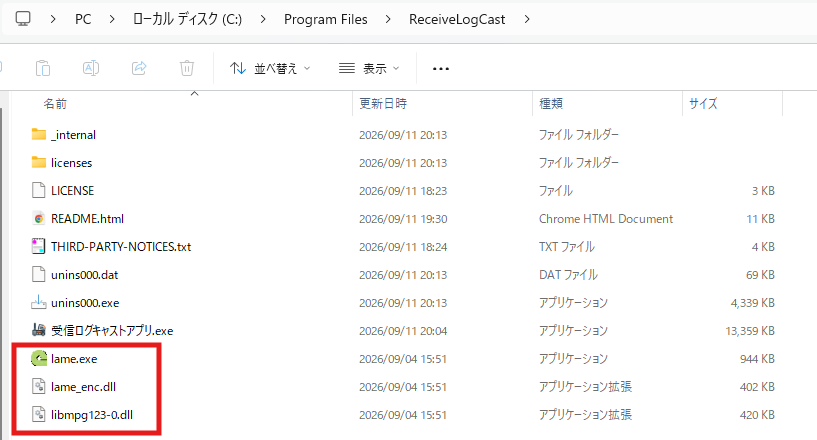The width and height of the screenshot is (817, 440).
Task: Expand chevron after PC breadcrumb
Action: [112, 19]
